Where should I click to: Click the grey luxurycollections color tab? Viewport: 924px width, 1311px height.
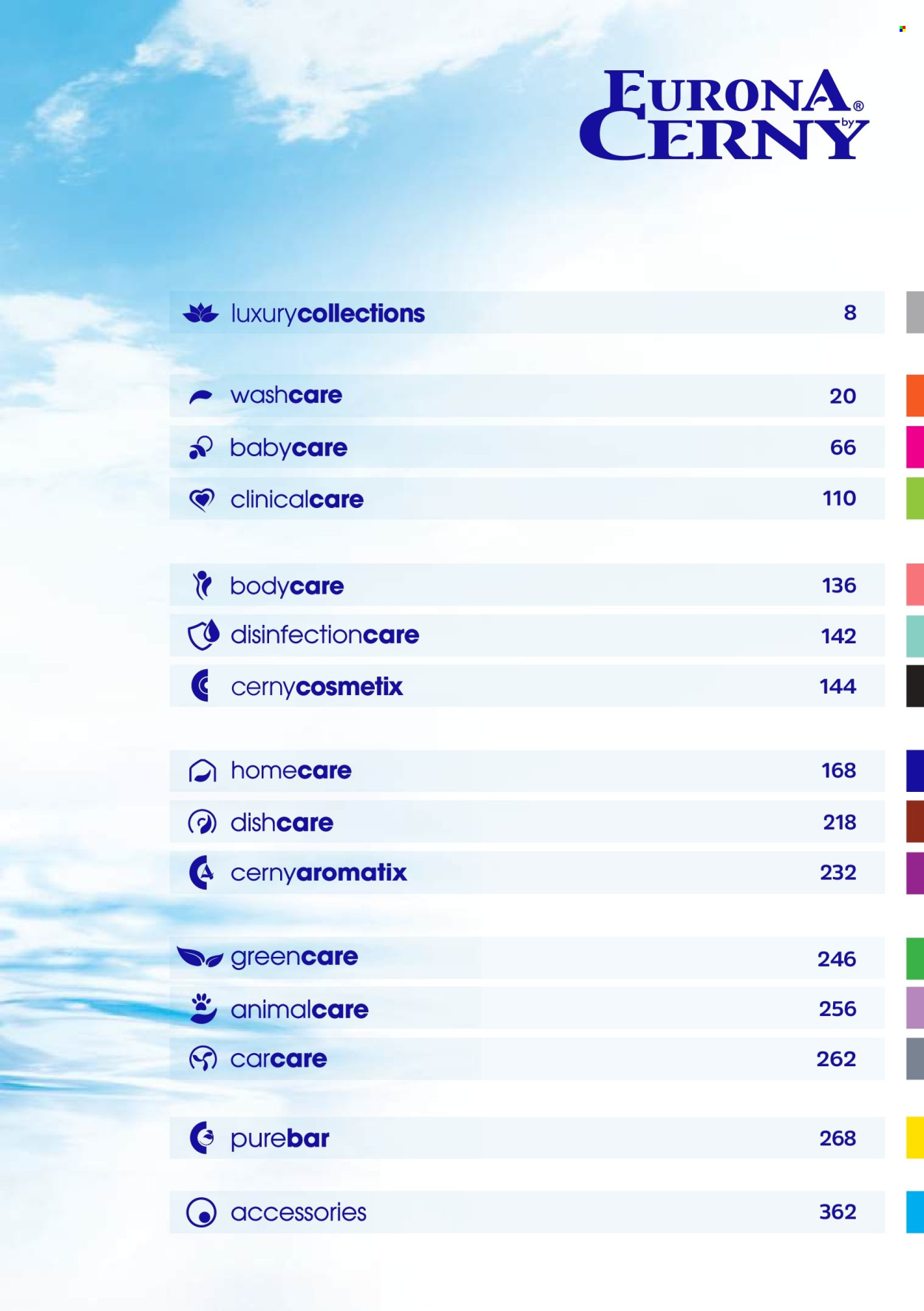click(915, 312)
